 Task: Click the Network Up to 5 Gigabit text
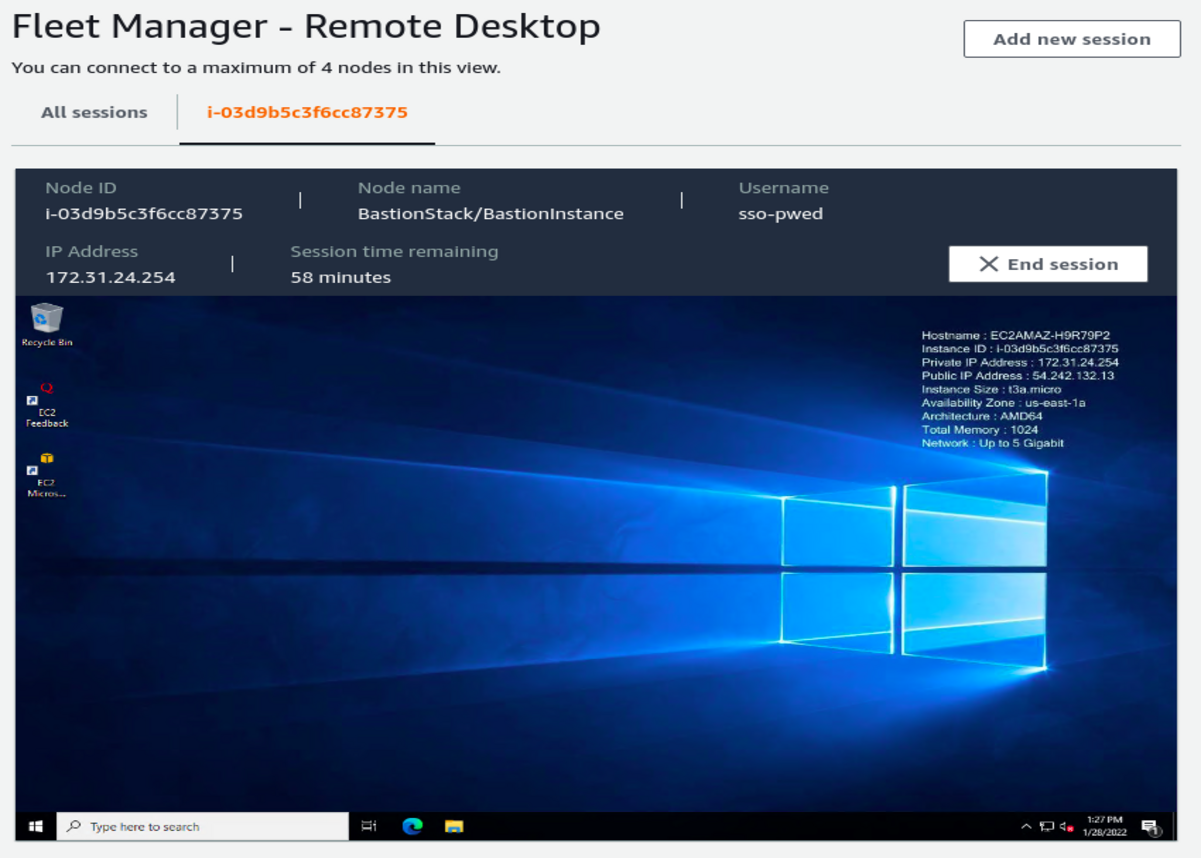pos(992,443)
